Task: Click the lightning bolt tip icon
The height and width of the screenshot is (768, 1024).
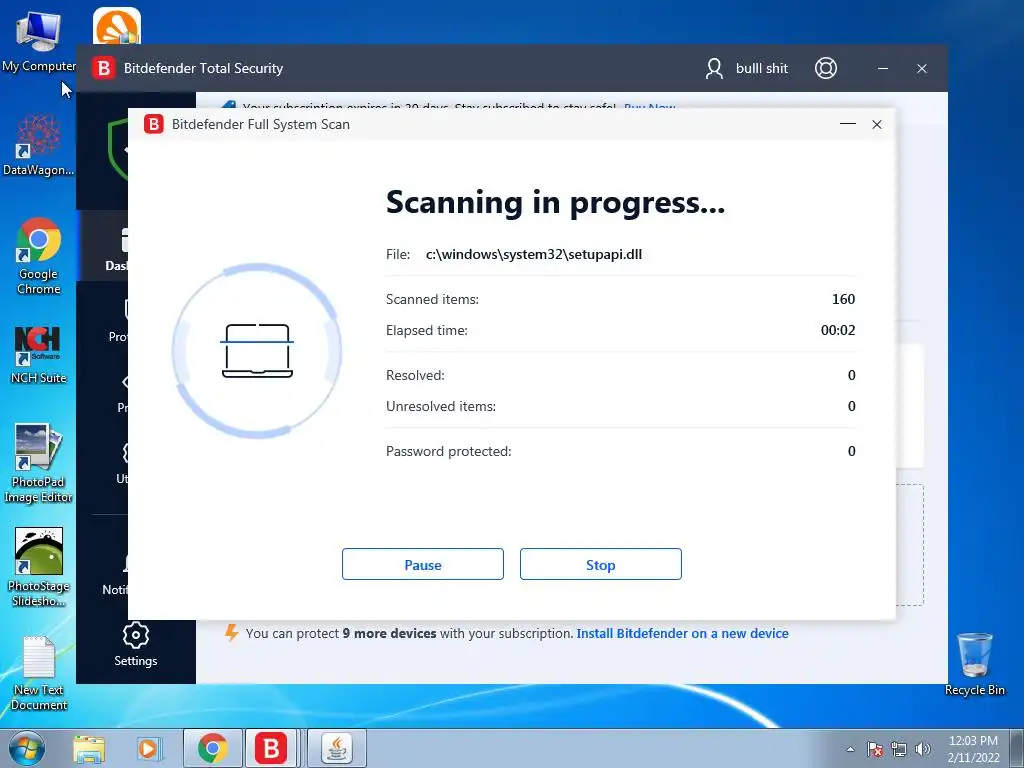Action: (231, 632)
